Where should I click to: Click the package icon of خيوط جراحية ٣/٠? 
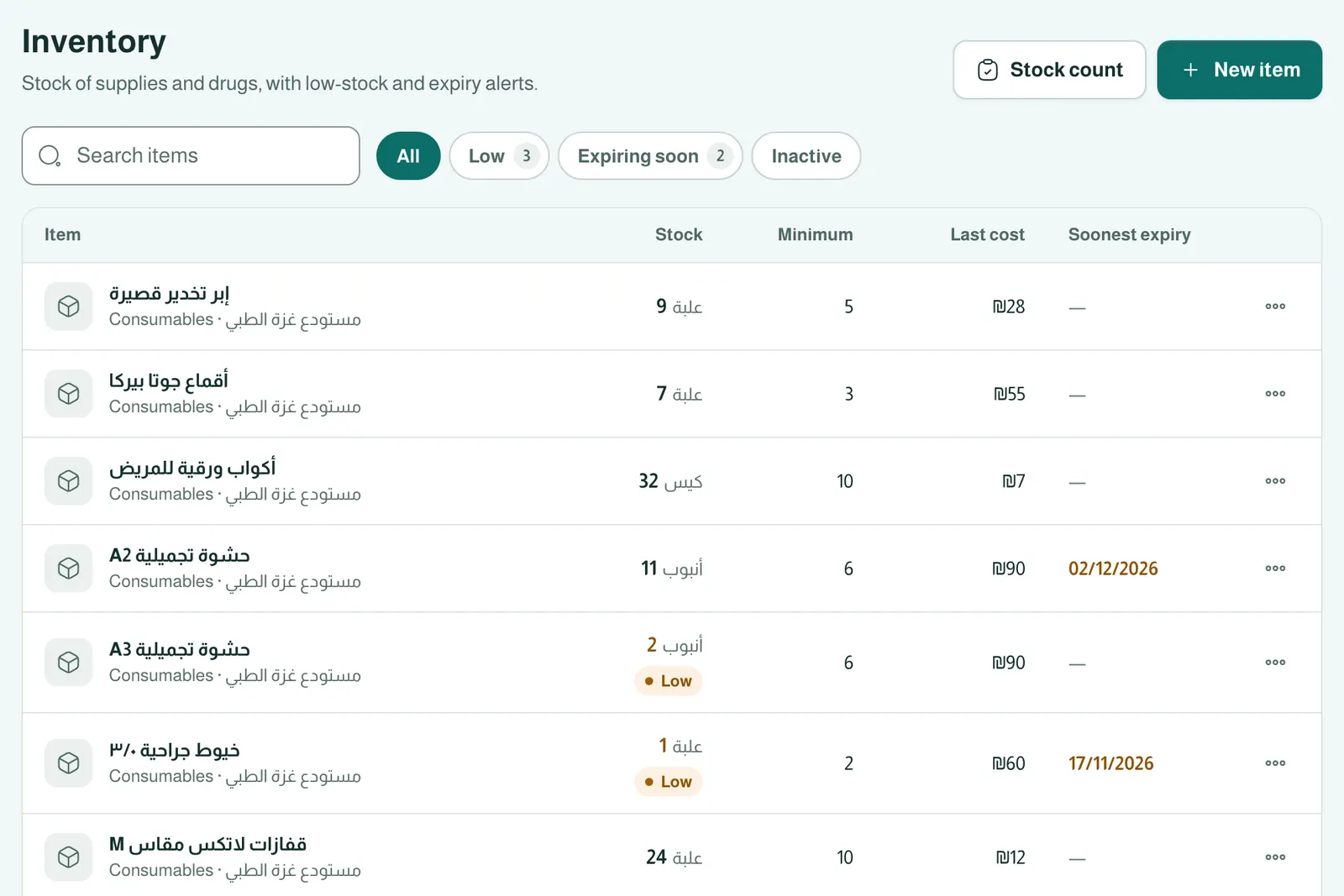tap(69, 763)
